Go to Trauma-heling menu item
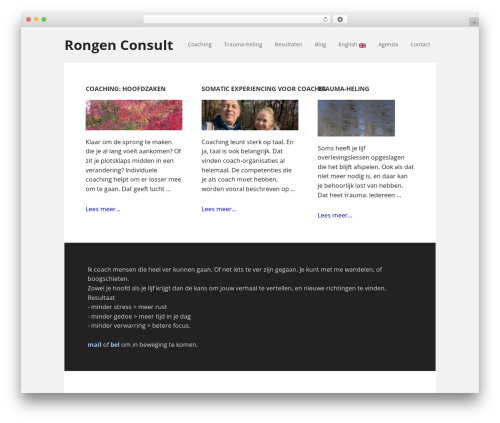Viewport: 500px width, 423px height. pos(243,44)
